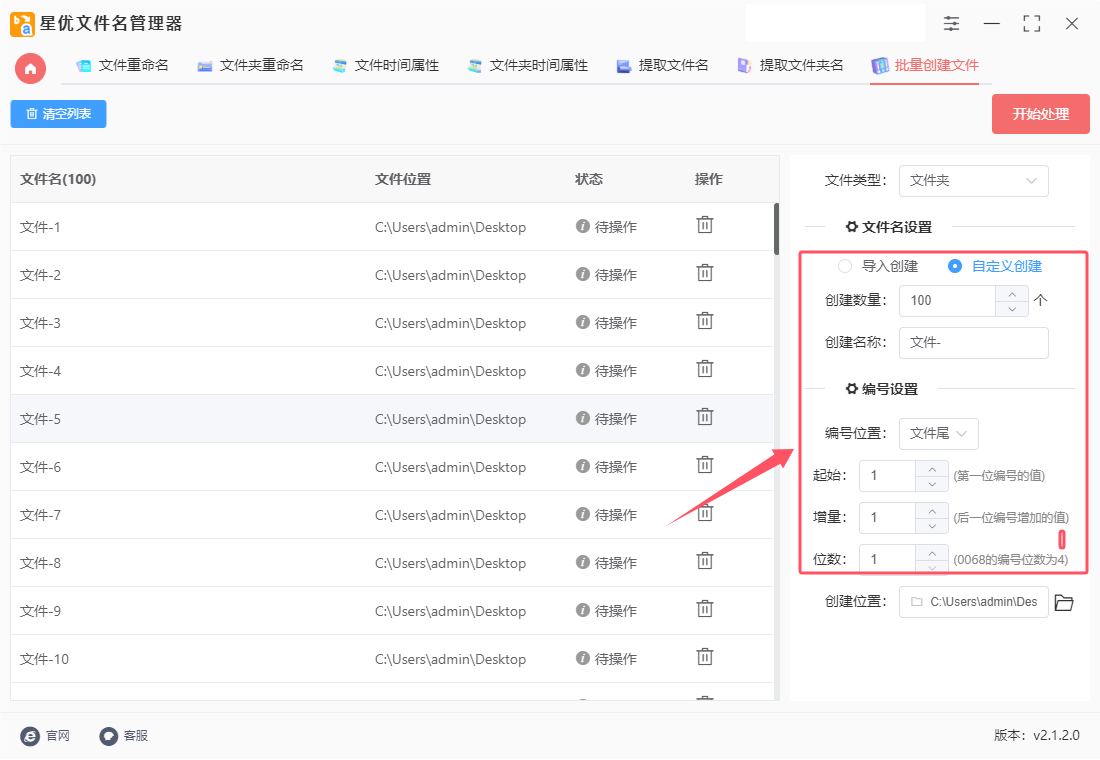Image resolution: width=1100 pixels, height=760 pixels.
Task: Switch to 文件时间属性 tab
Action: coord(386,65)
